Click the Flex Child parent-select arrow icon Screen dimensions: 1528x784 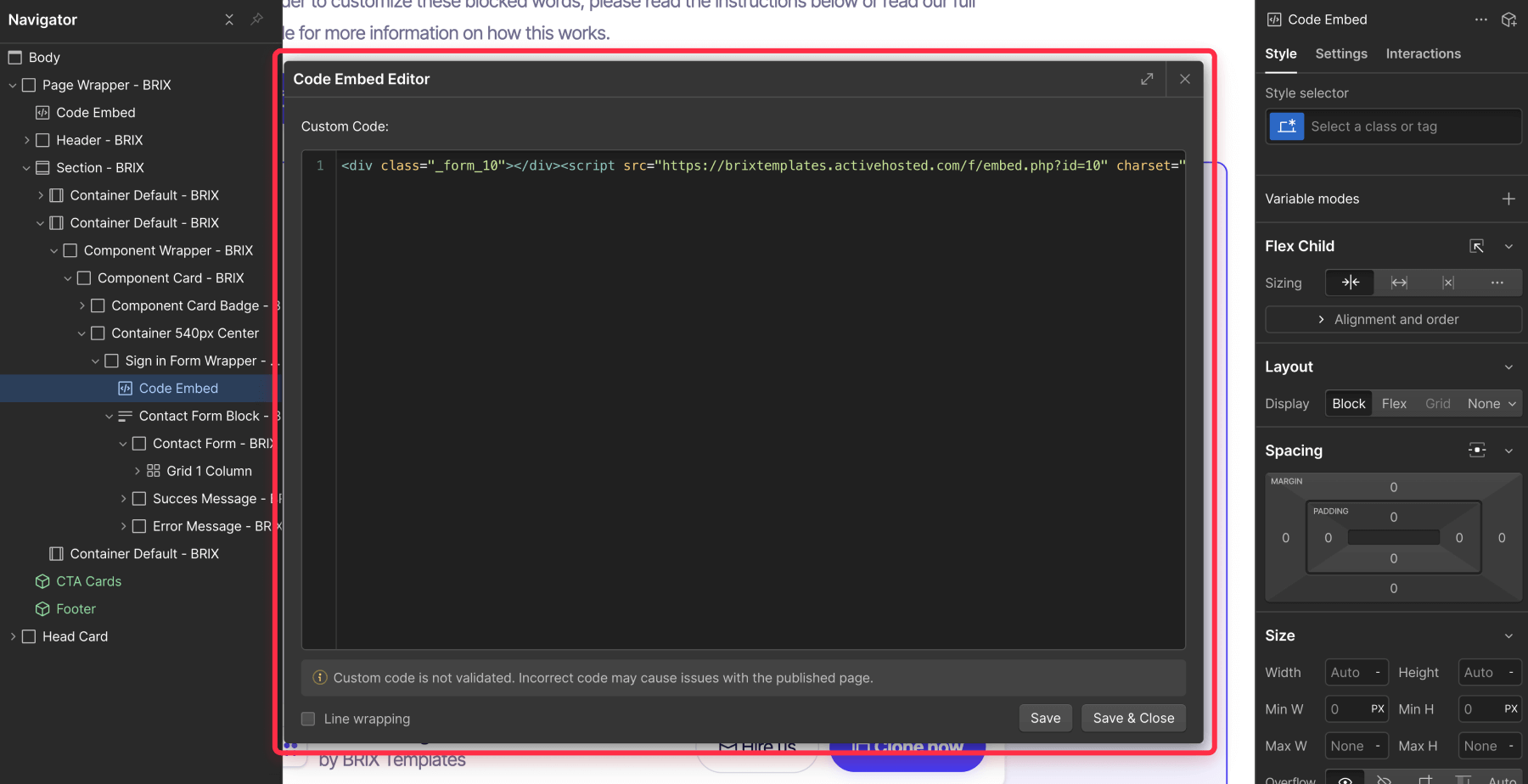click(1477, 246)
